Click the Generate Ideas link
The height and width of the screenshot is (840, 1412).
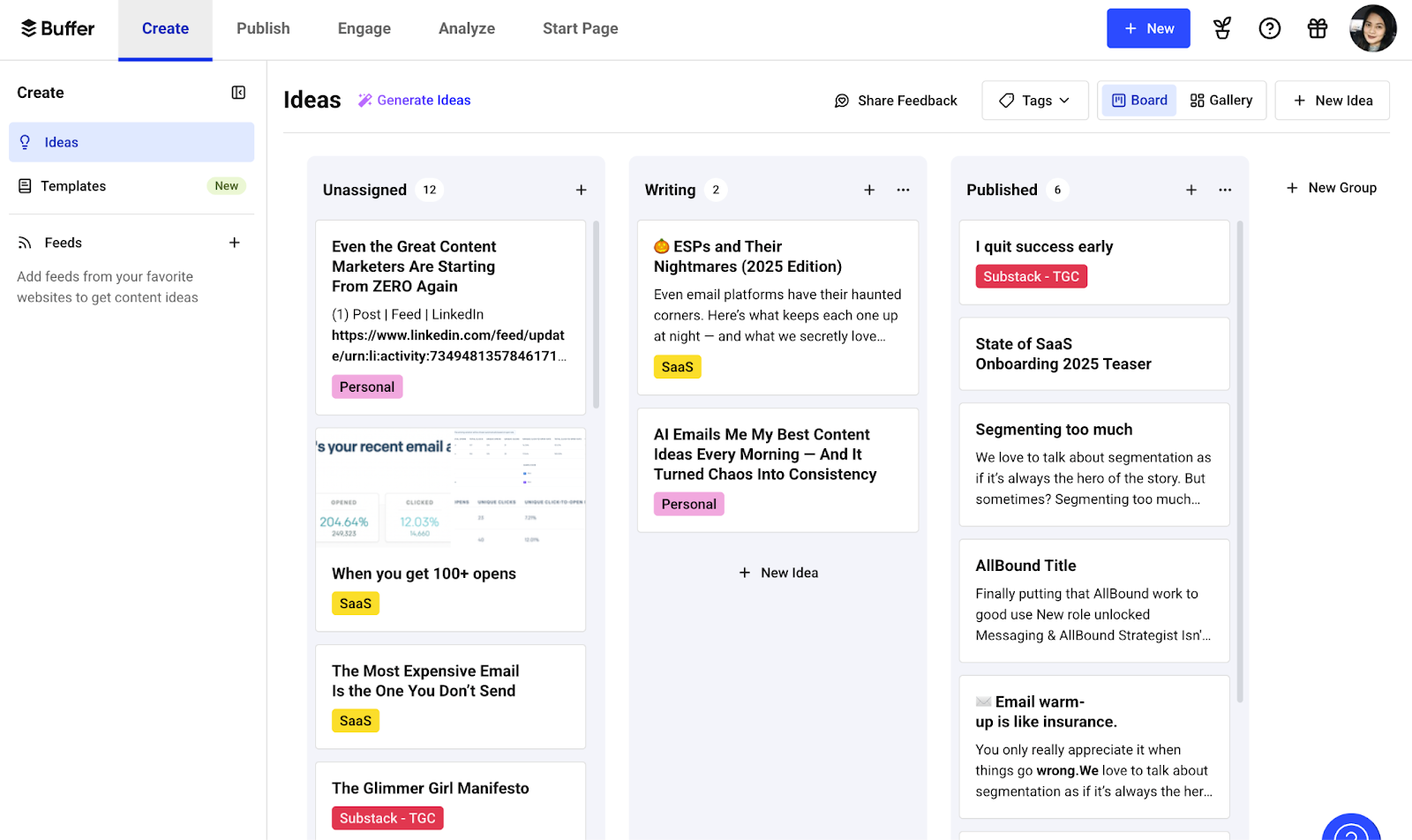pyautogui.click(x=414, y=101)
